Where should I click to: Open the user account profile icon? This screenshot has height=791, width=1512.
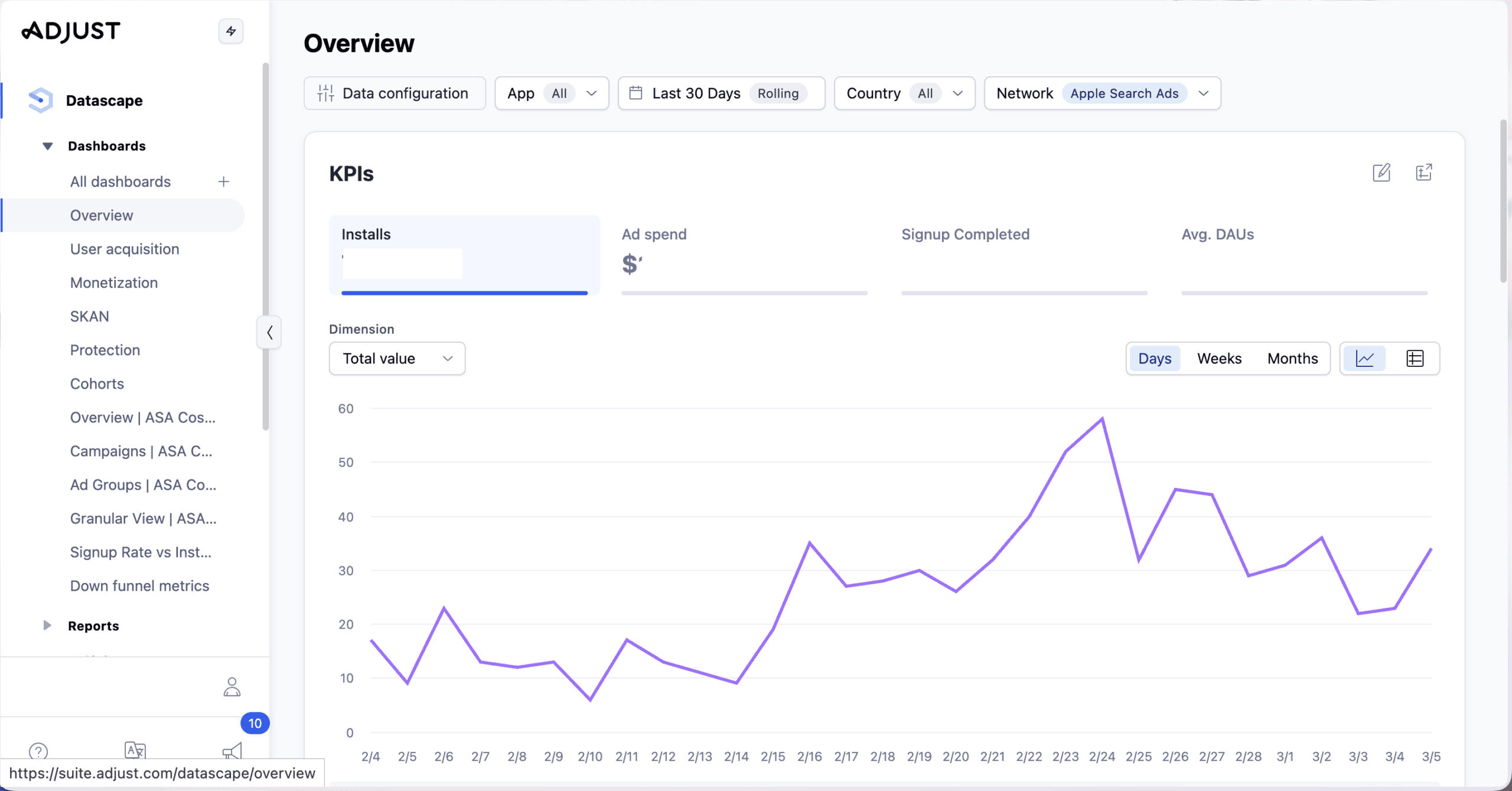(x=232, y=687)
